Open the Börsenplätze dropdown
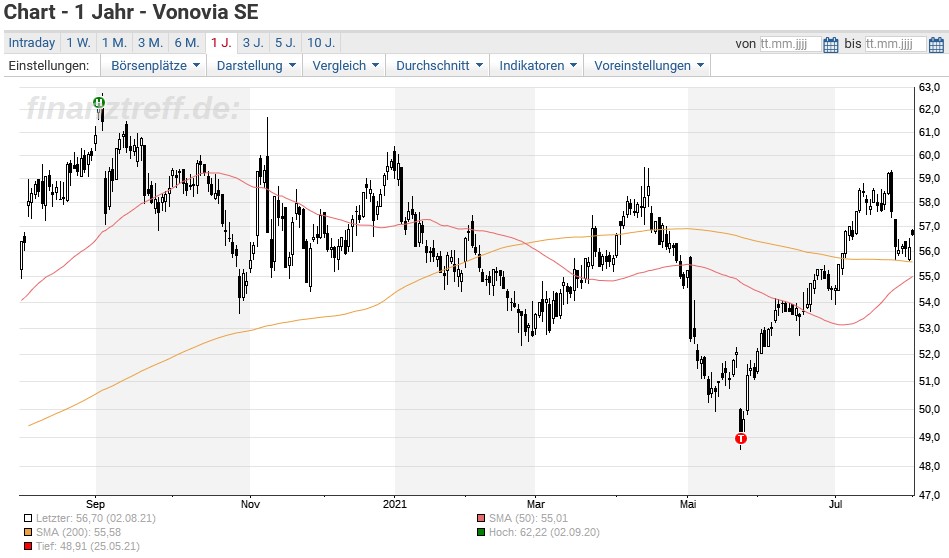The height and width of the screenshot is (558, 949). pos(155,65)
